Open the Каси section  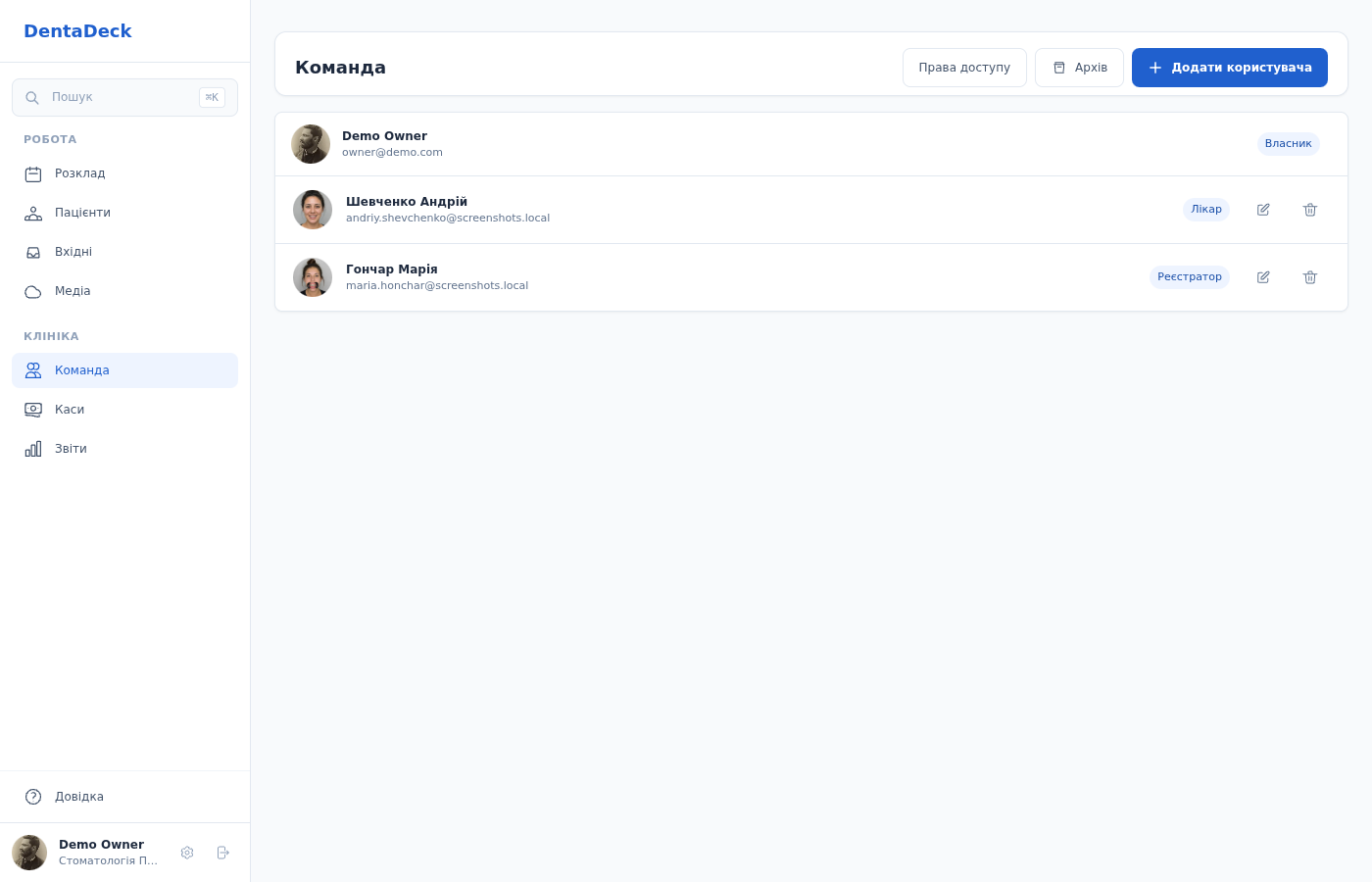124,410
